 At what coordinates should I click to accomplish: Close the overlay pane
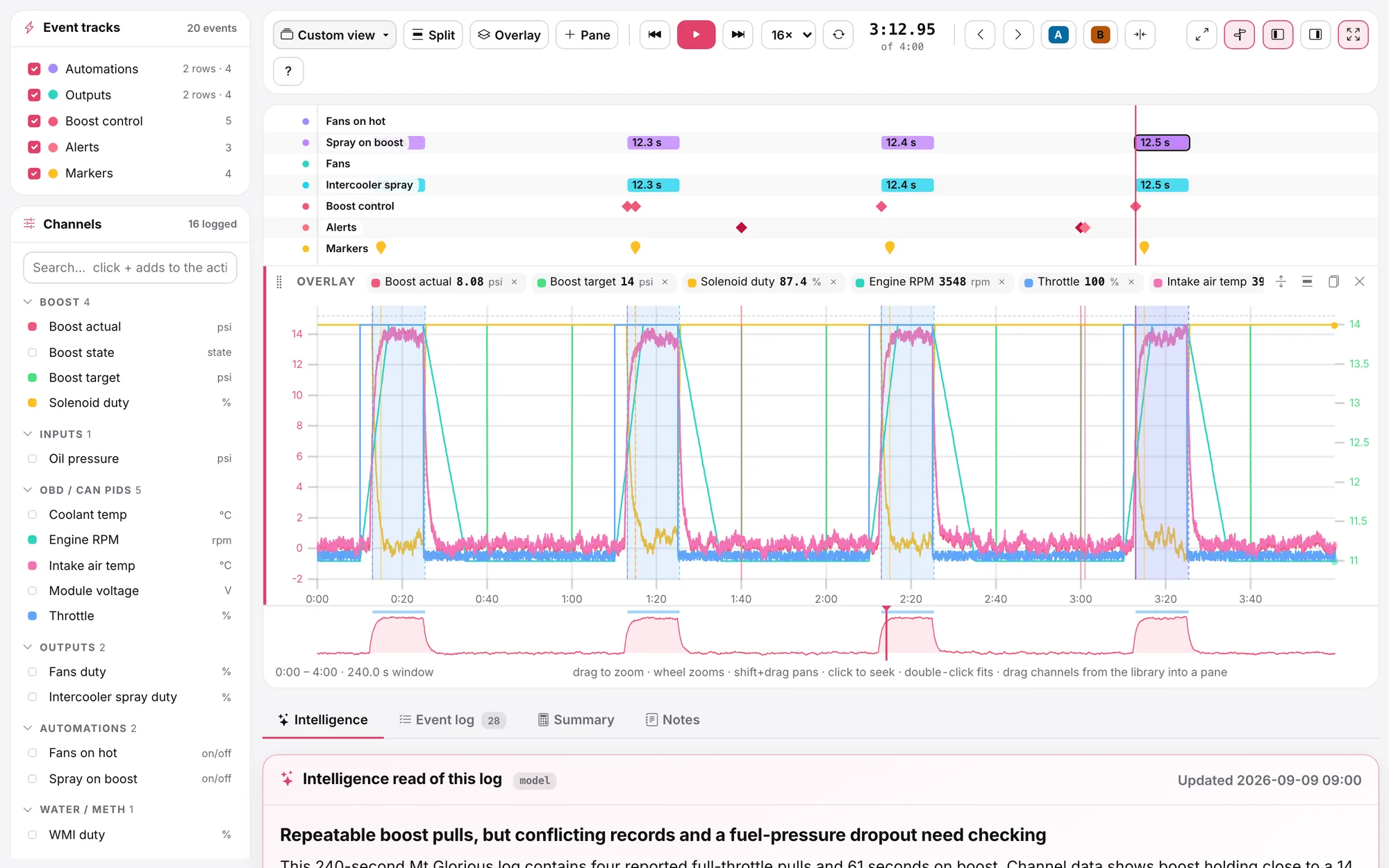pyautogui.click(x=1360, y=282)
